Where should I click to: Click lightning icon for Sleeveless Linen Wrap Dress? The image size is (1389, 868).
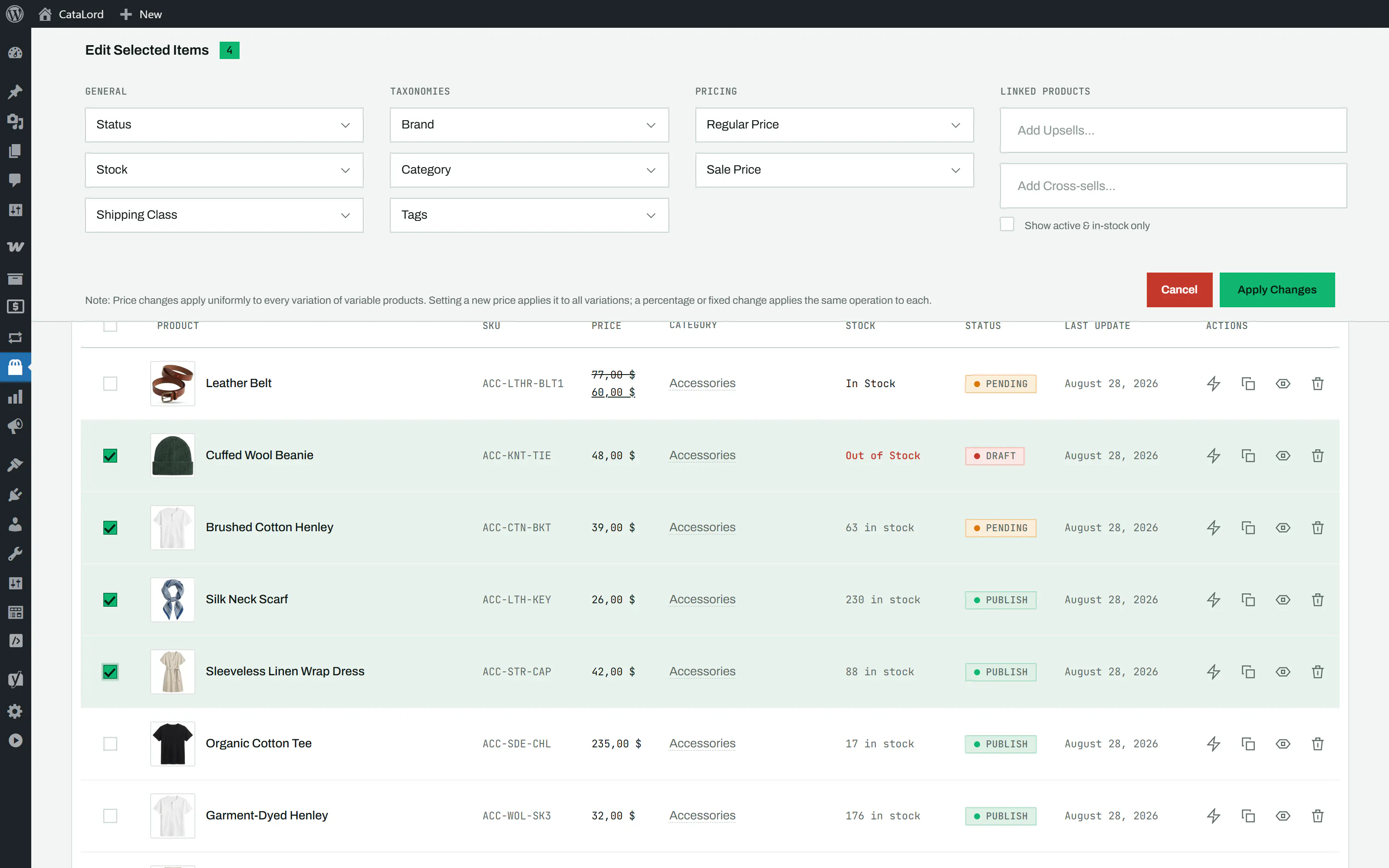(1213, 672)
